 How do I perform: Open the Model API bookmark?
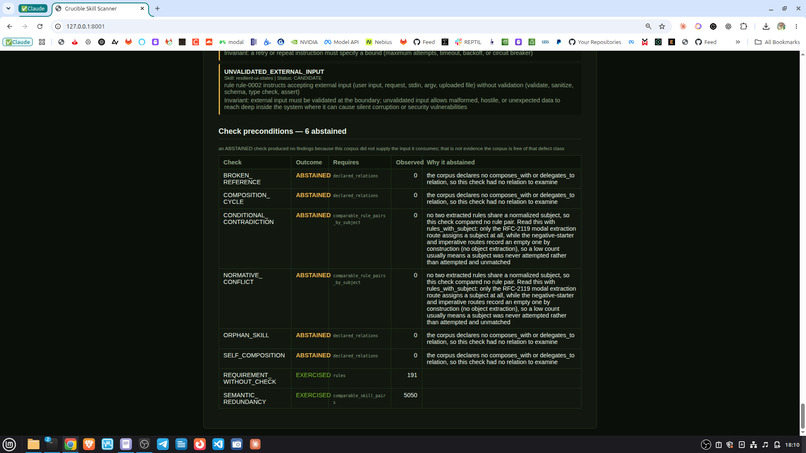[341, 42]
